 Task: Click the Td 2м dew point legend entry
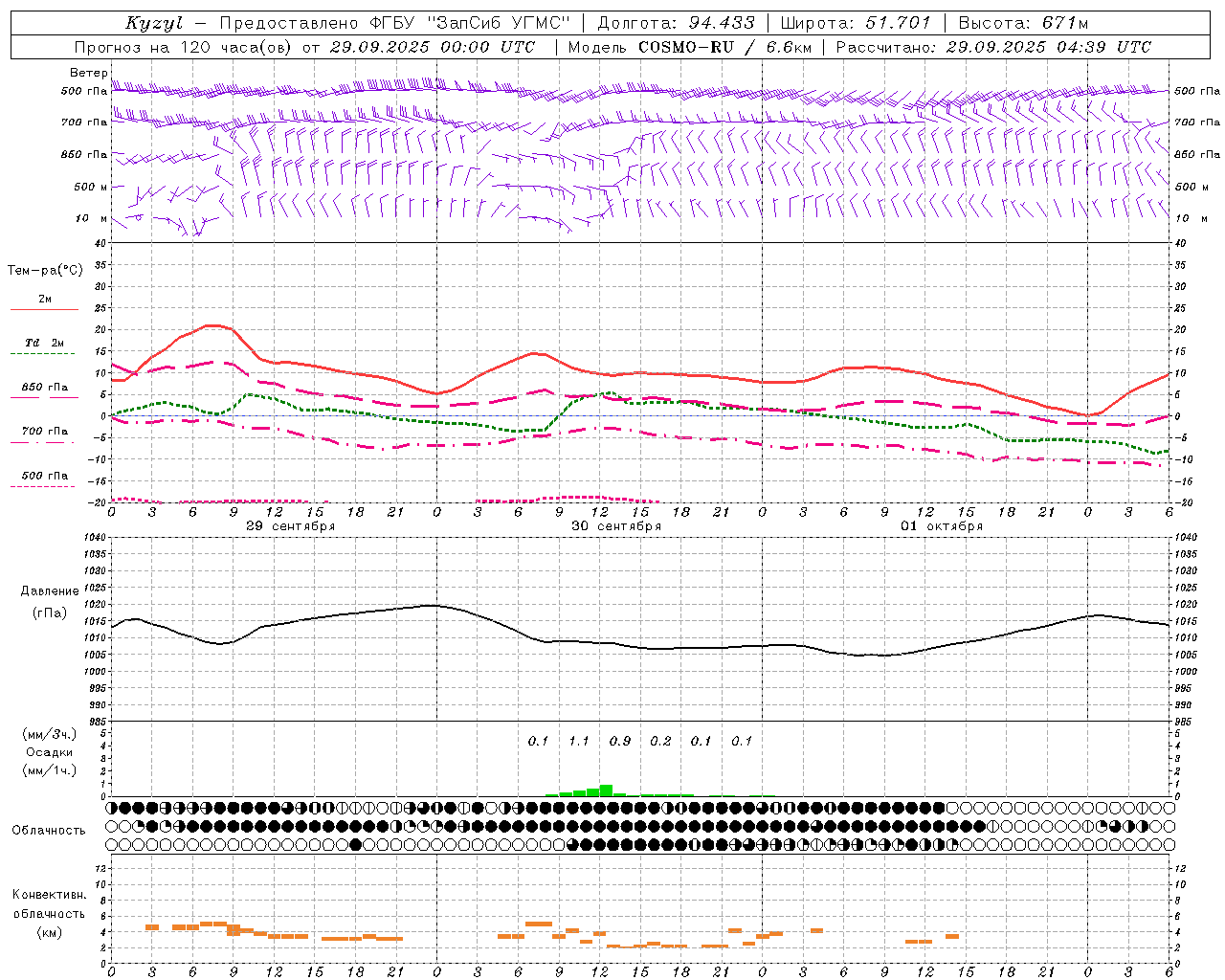click(44, 343)
